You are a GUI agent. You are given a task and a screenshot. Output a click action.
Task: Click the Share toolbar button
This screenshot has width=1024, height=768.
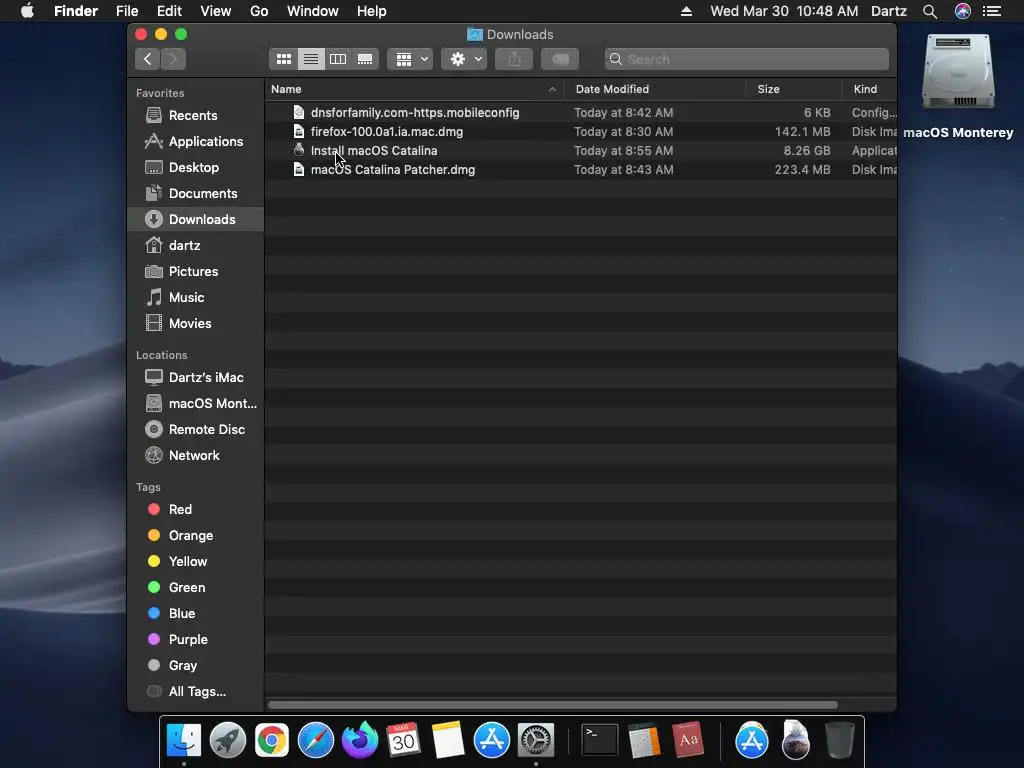(x=514, y=59)
